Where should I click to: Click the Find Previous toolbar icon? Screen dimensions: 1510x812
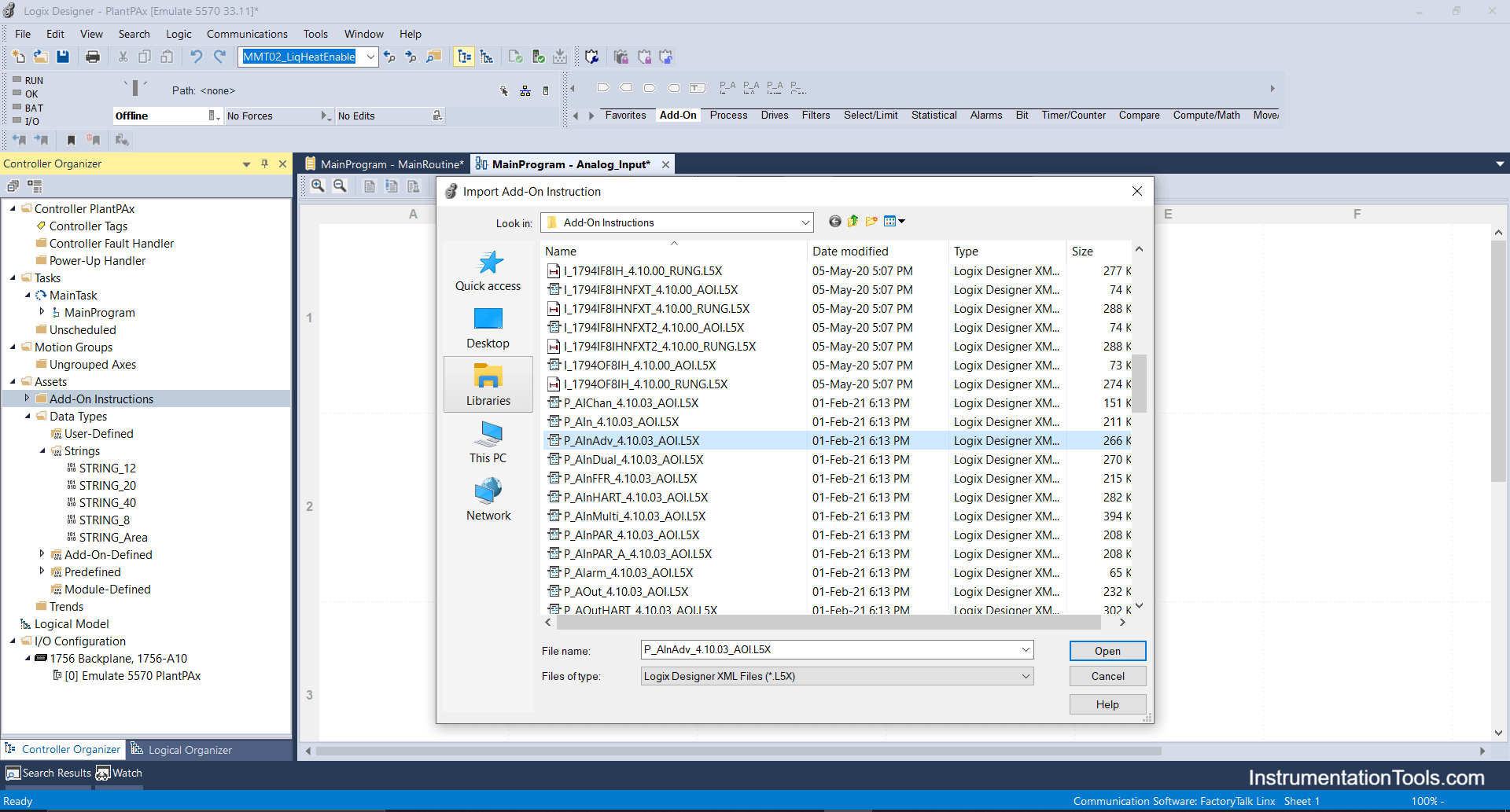click(x=389, y=57)
